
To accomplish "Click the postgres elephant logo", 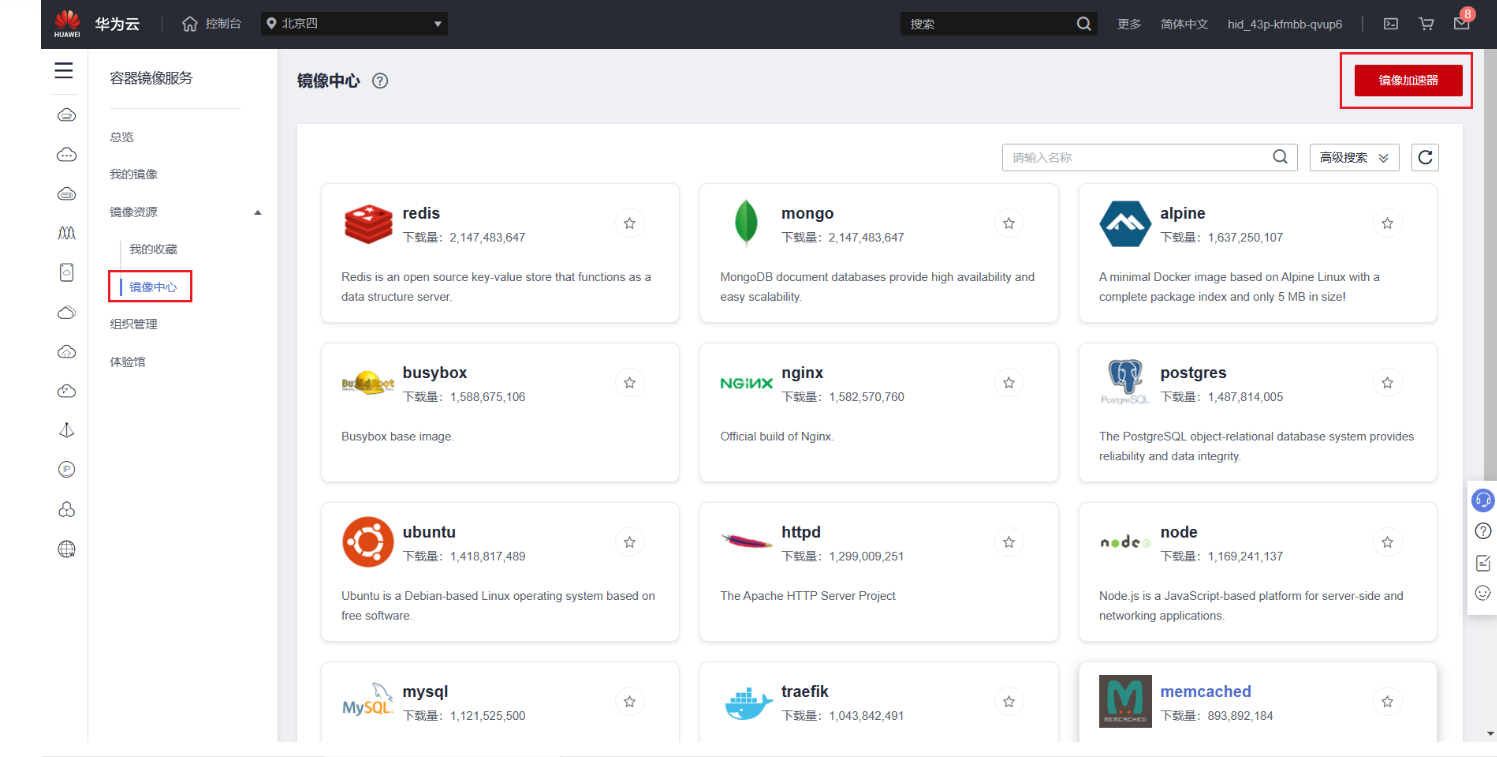I will click(x=1125, y=382).
